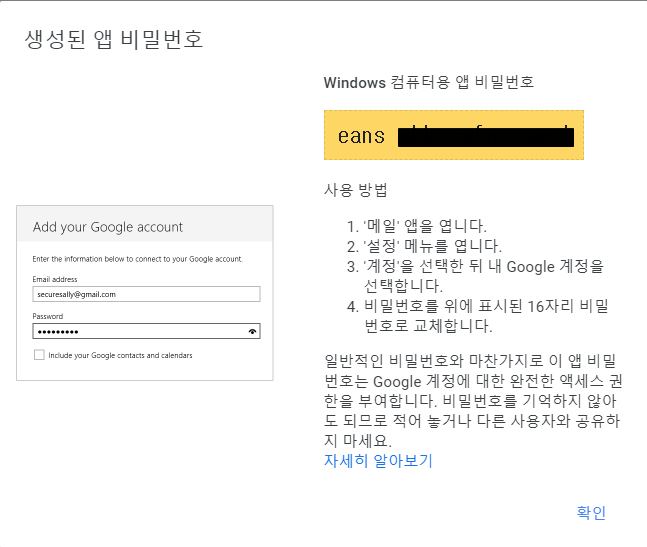Click step 4 about 16자리 비밀번호
This screenshot has height=547, width=647.
pyautogui.click(x=478, y=316)
